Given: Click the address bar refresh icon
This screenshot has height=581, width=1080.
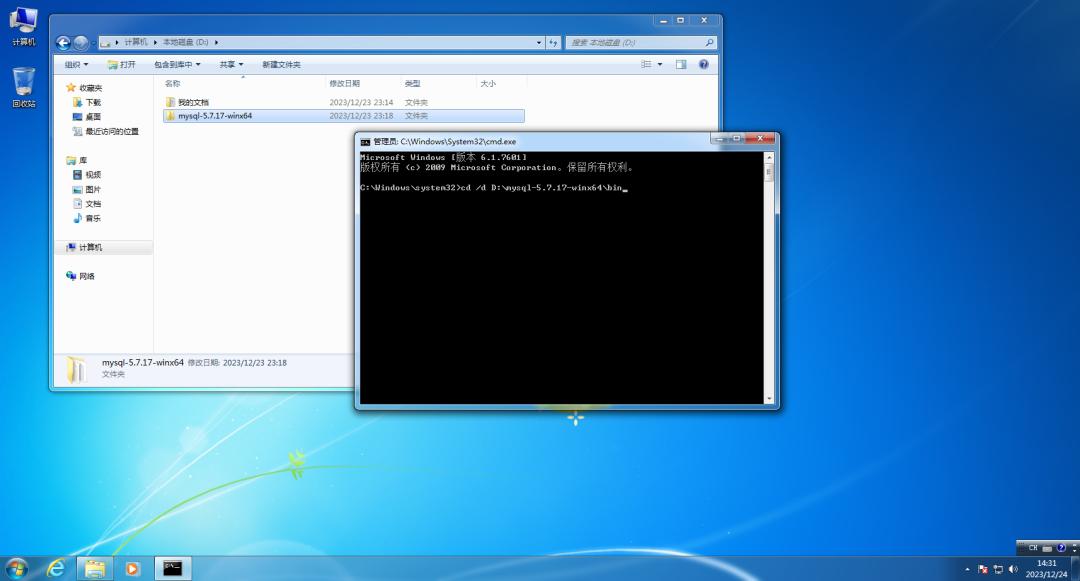Looking at the screenshot, I should [553, 43].
